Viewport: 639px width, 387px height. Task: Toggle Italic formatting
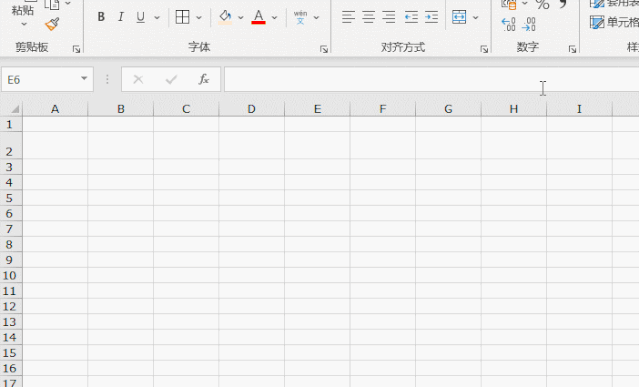pyautogui.click(x=121, y=17)
